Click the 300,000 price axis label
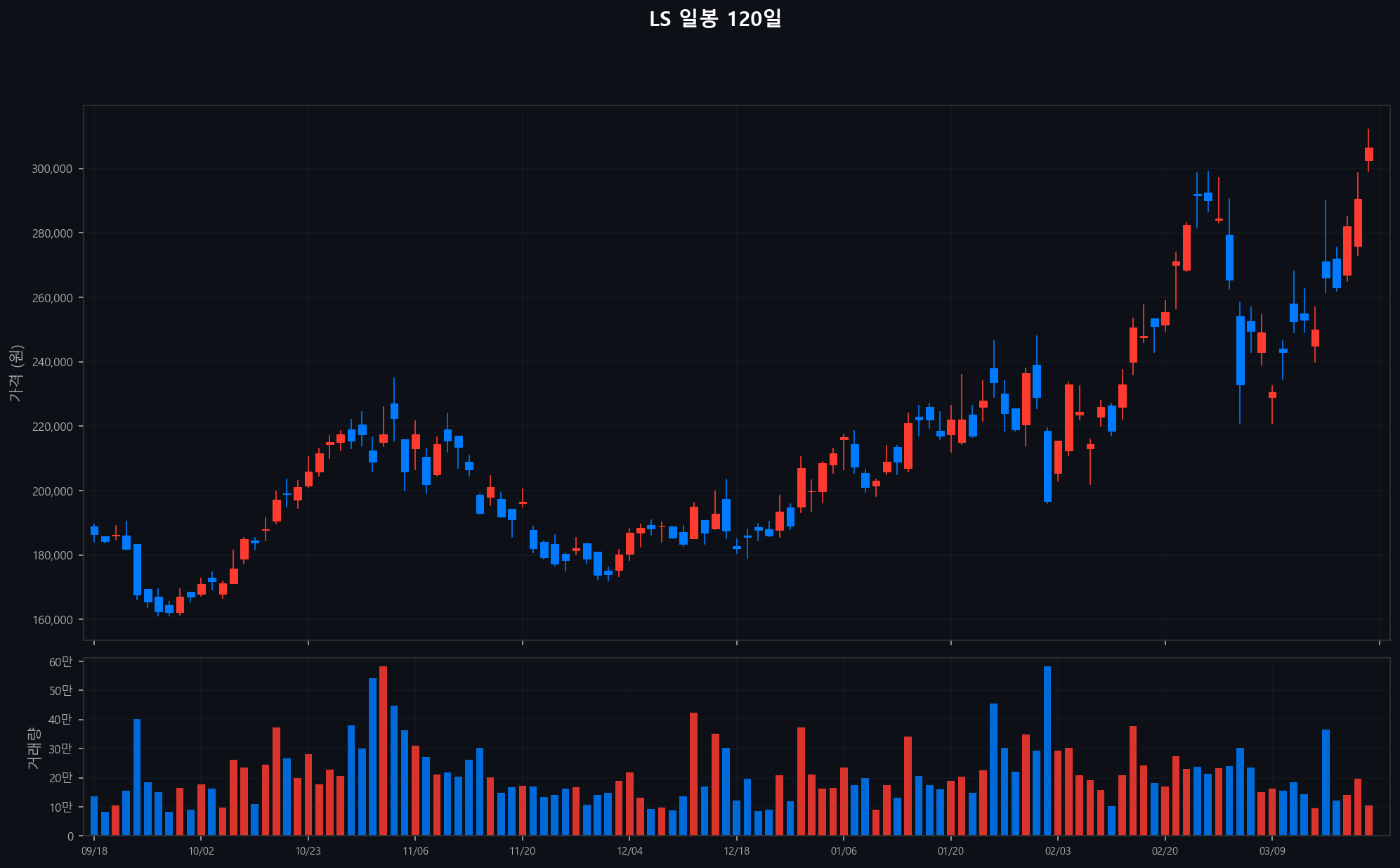Screen dimensions: 1400x868 pyautogui.click(x=52, y=169)
